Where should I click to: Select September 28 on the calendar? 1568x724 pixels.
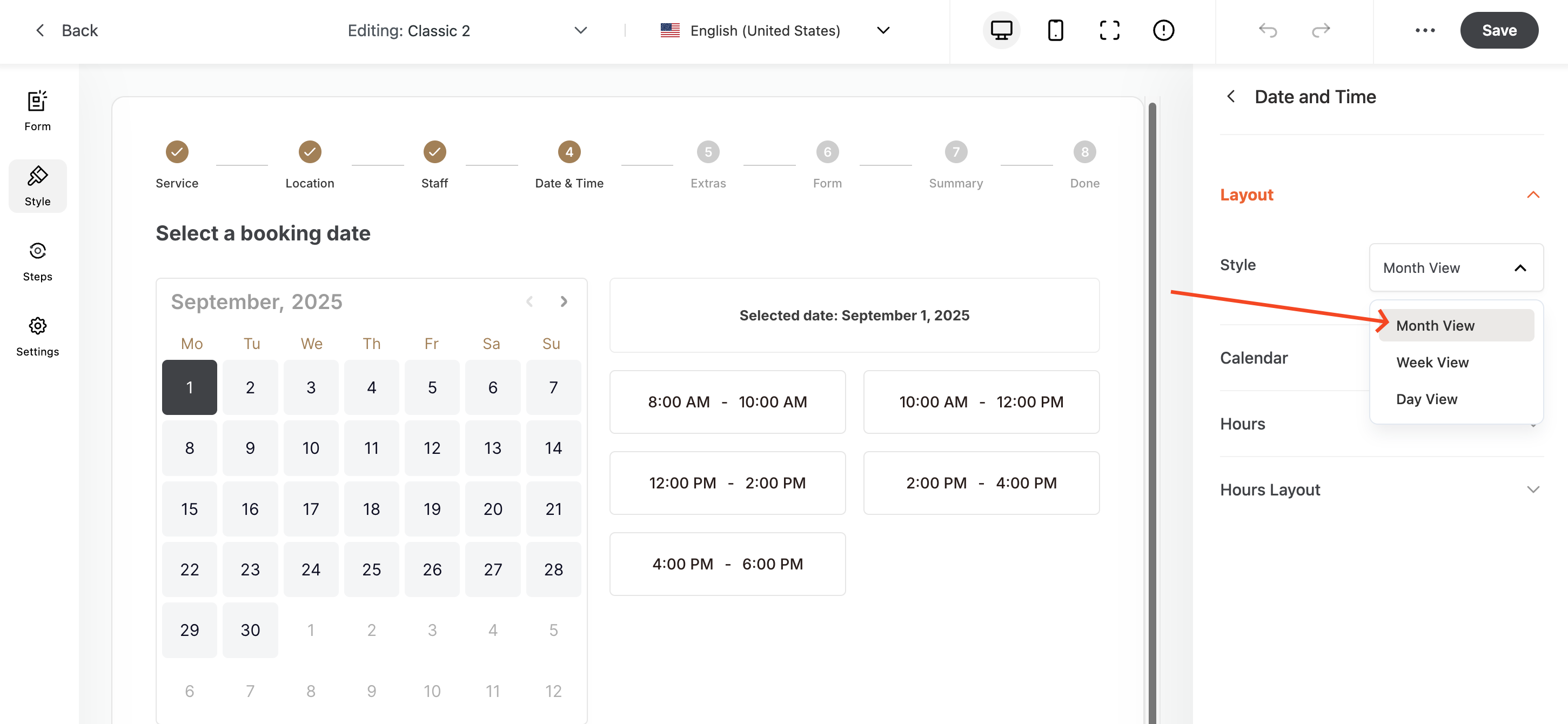click(x=553, y=569)
